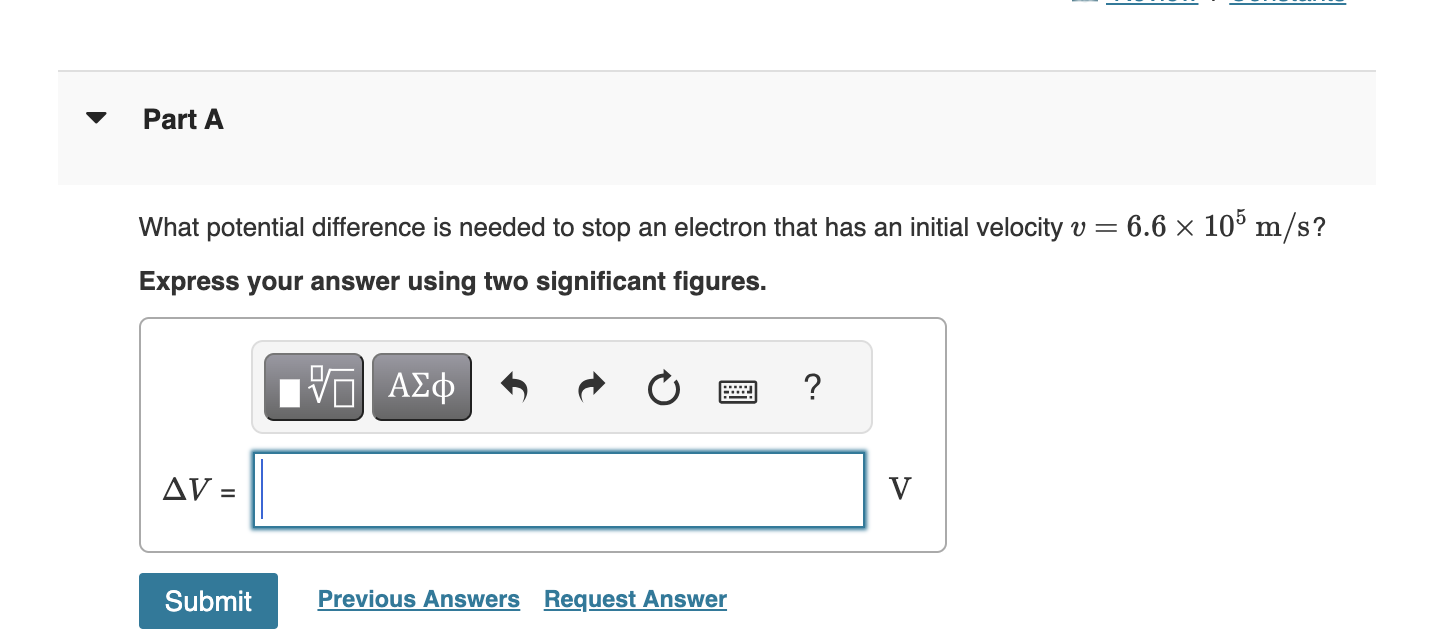This screenshot has height=642, width=1430.
Task: Click the undo arrow in the equation toolbar
Action: click(x=513, y=387)
